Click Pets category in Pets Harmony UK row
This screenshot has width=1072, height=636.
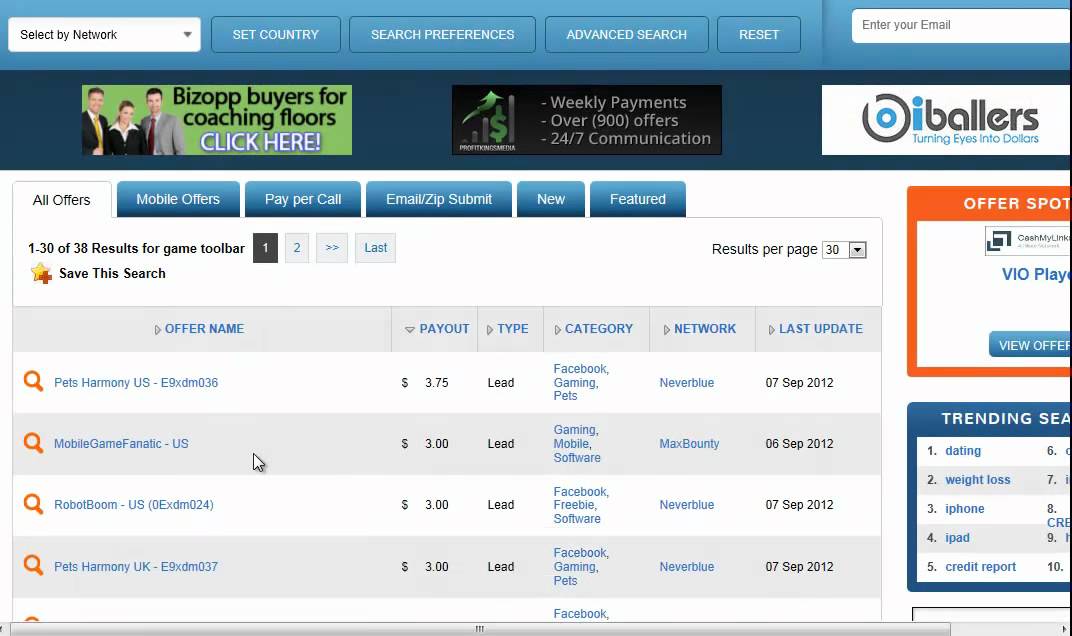click(x=565, y=581)
